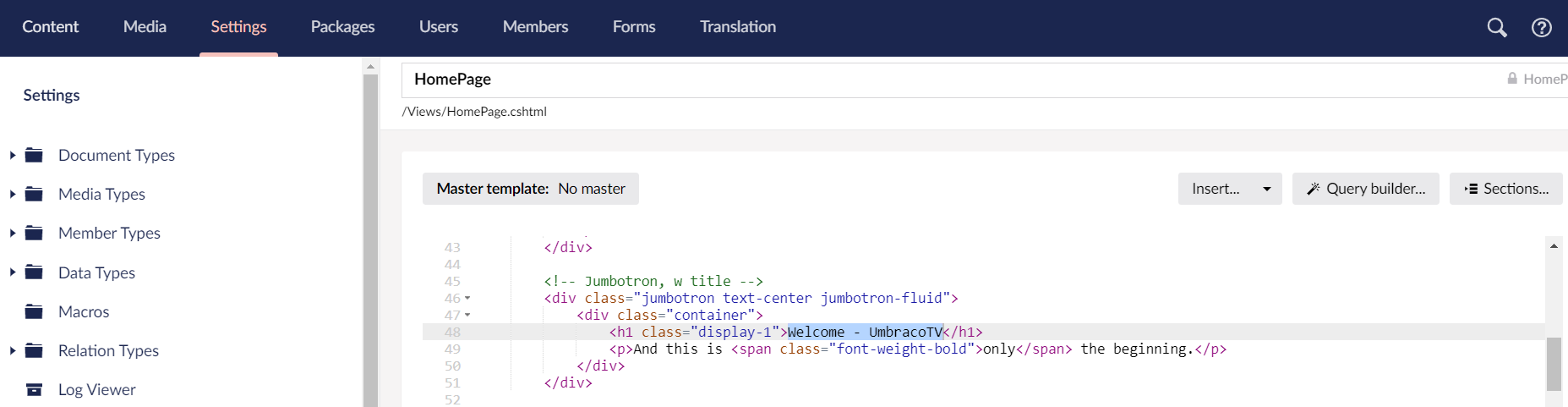Open the Members section
The width and height of the screenshot is (1568, 407).
tap(535, 27)
